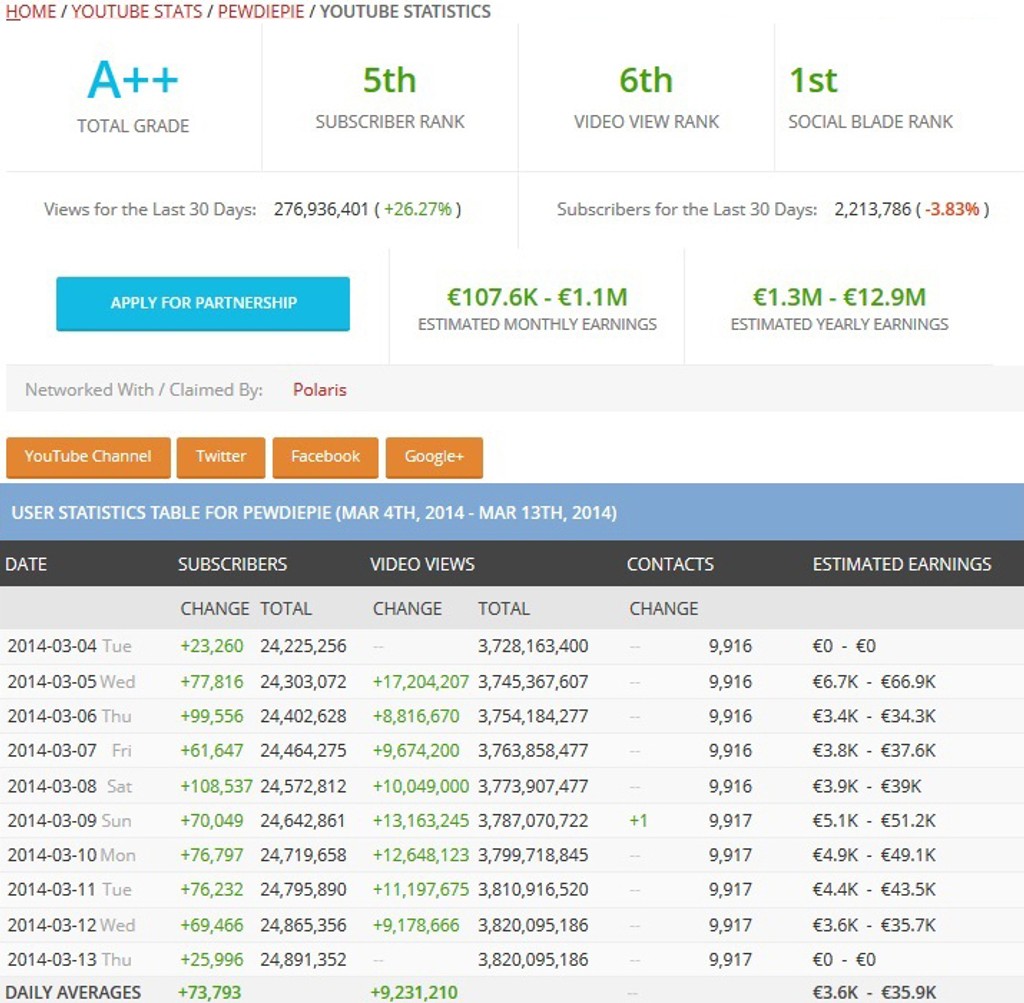
Task: Click the Google+ button
Action: (x=434, y=457)
